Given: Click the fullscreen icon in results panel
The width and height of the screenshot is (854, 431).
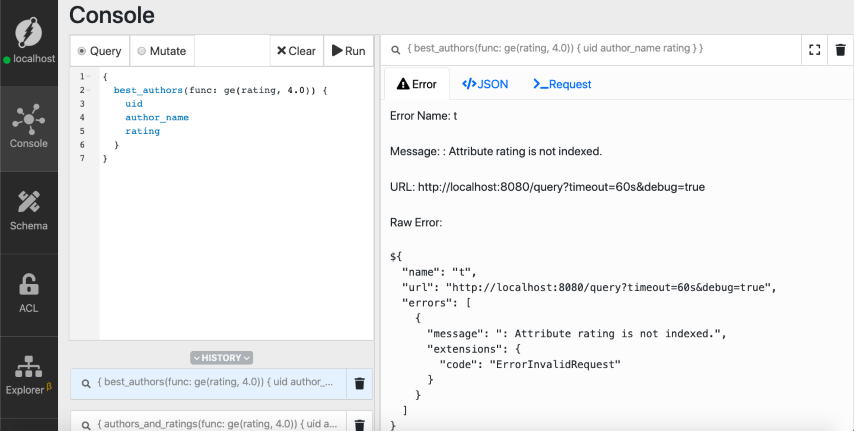Looking at the screenshot, I should (814, 49).
